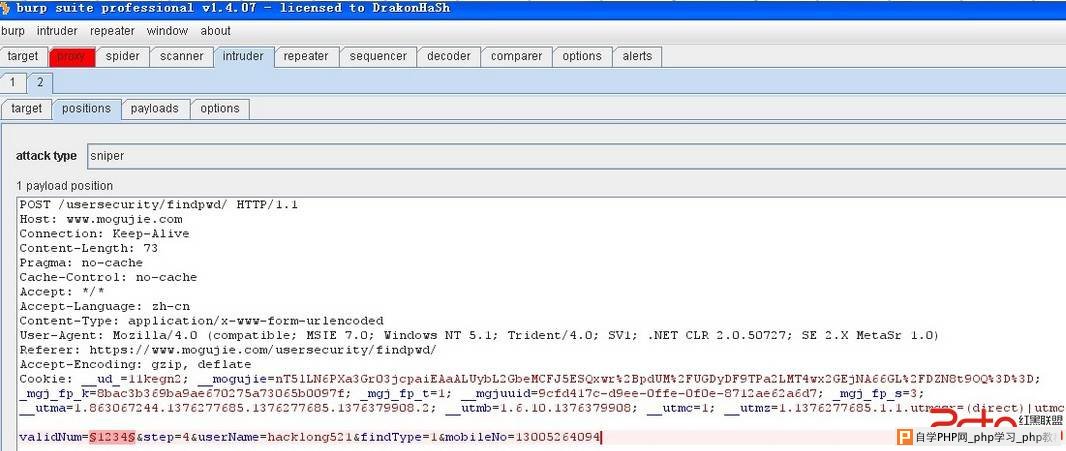
Task: Switch to the decoder tab
Action: point(449,56)
